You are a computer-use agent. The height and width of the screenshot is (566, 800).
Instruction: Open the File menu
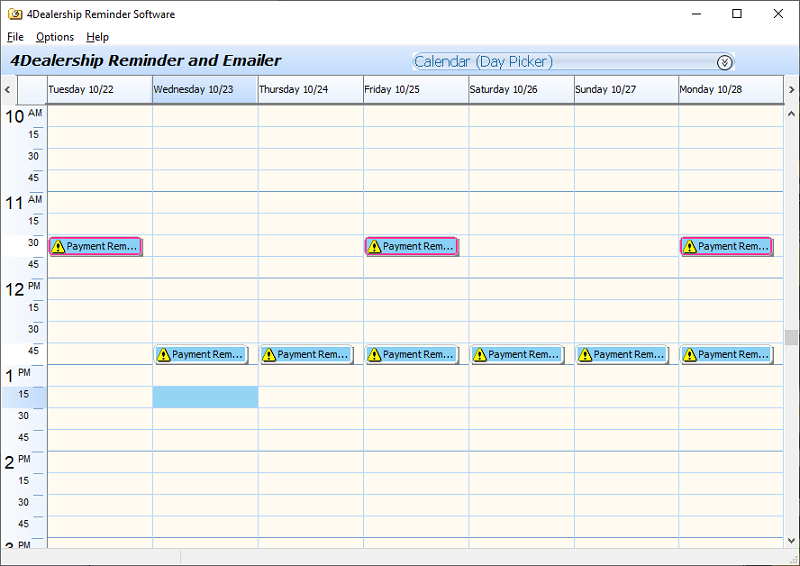15,37
